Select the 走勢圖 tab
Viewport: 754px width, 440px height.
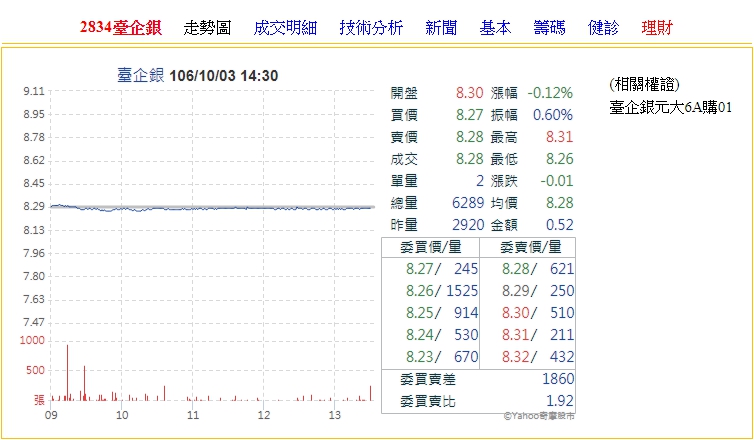tap(207, 28)
